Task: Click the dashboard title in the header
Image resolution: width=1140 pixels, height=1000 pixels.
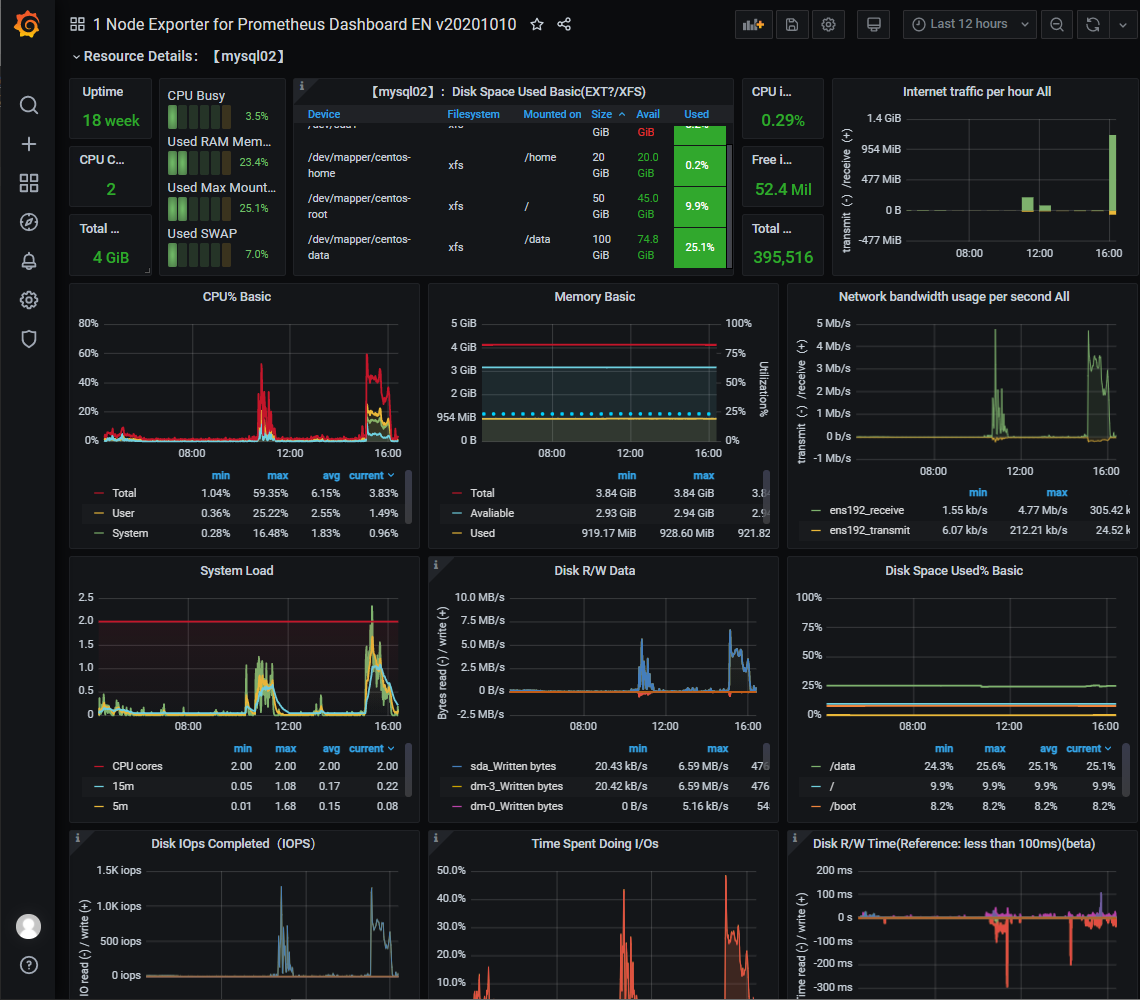Action: point(304,24)
